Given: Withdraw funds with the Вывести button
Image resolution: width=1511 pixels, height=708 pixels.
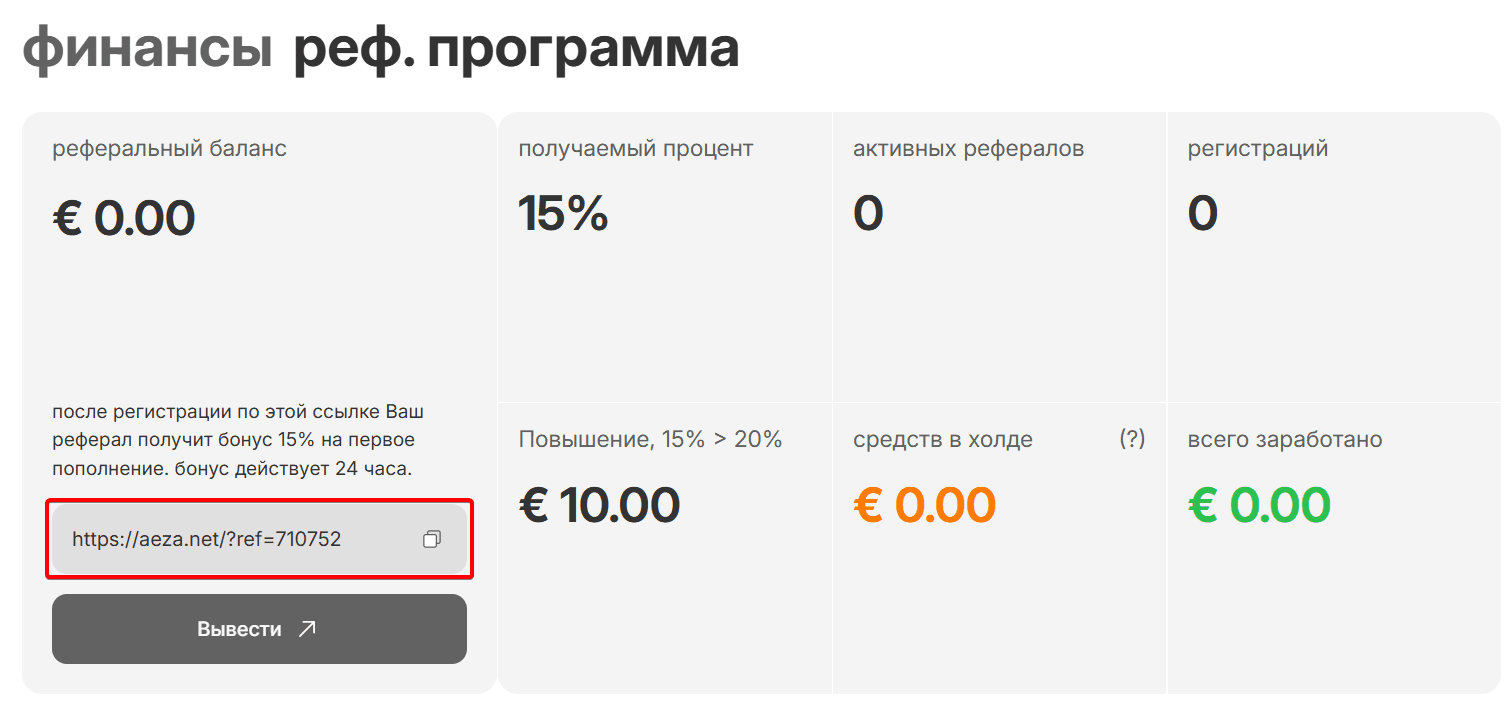Looking at the screenshot, I should [259, 629].
